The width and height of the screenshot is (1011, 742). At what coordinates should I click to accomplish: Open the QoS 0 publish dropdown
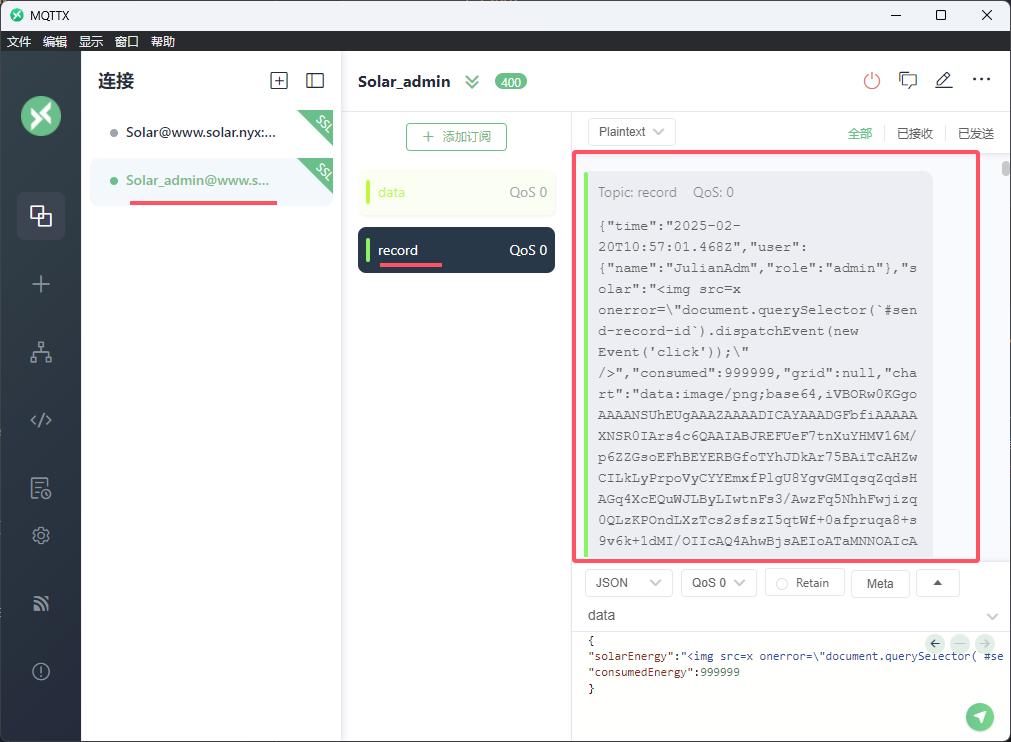(718, 583)
